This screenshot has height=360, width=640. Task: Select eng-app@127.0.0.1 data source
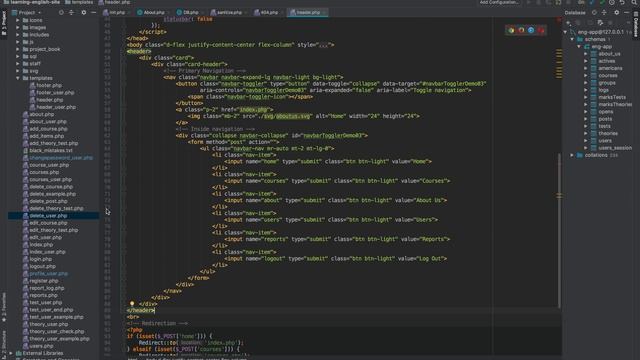tap(600, 32)
